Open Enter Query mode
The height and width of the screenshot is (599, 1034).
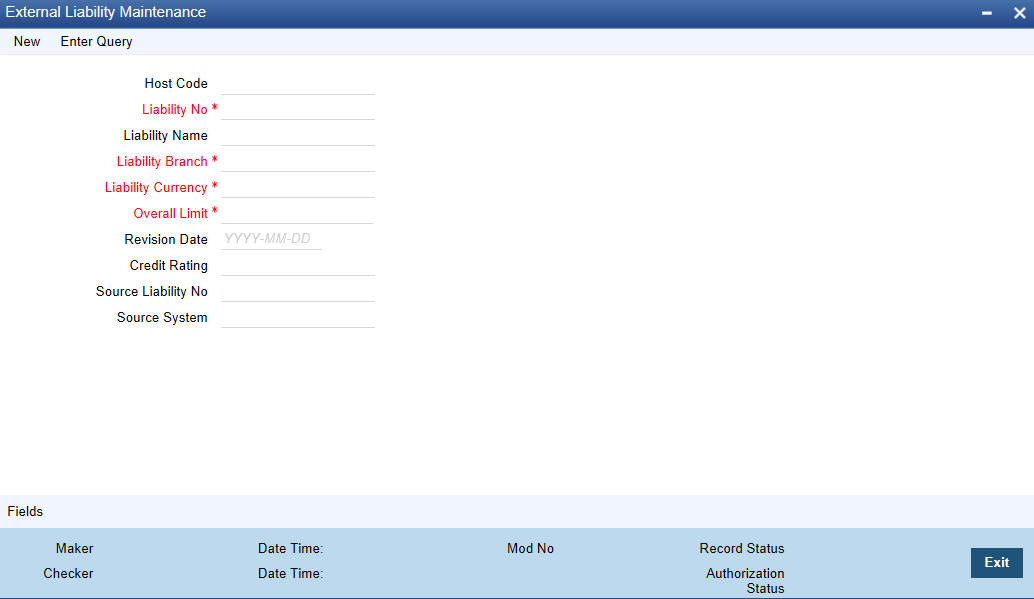96,42
